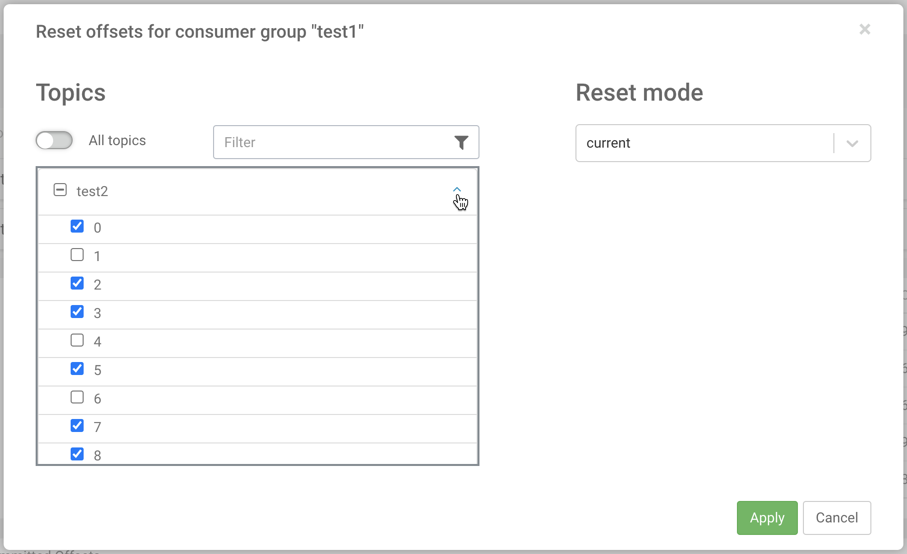
Task: Click the test2 partial-selection checkbox
Action: pos(60,190)
